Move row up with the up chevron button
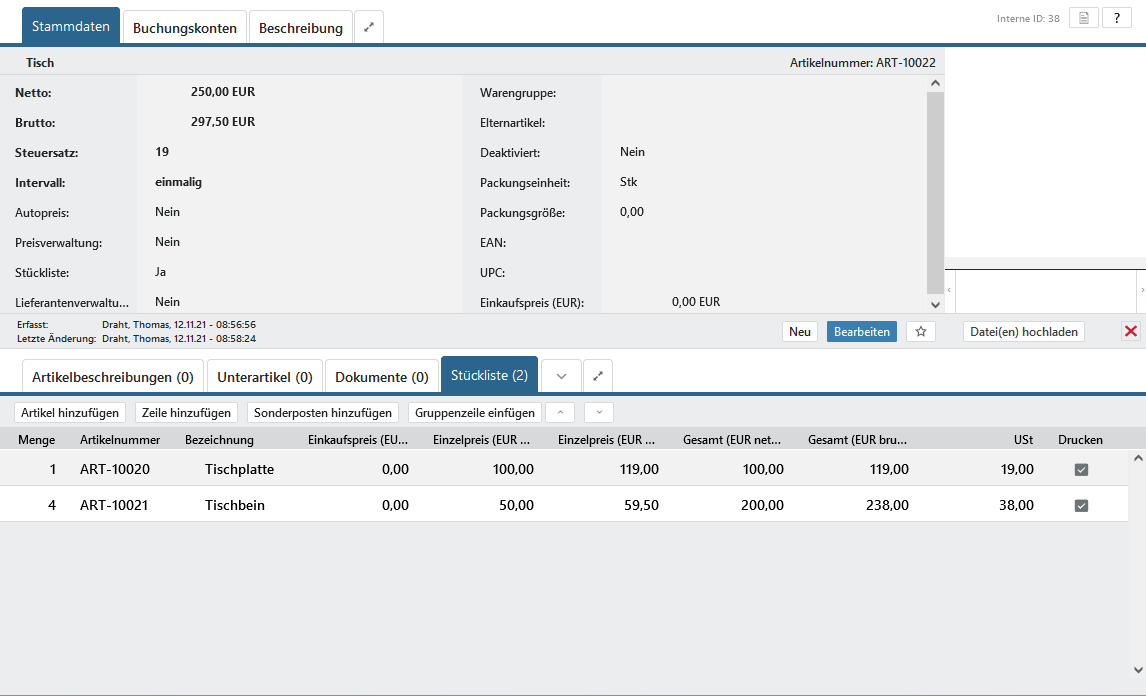 coord(560,412)
